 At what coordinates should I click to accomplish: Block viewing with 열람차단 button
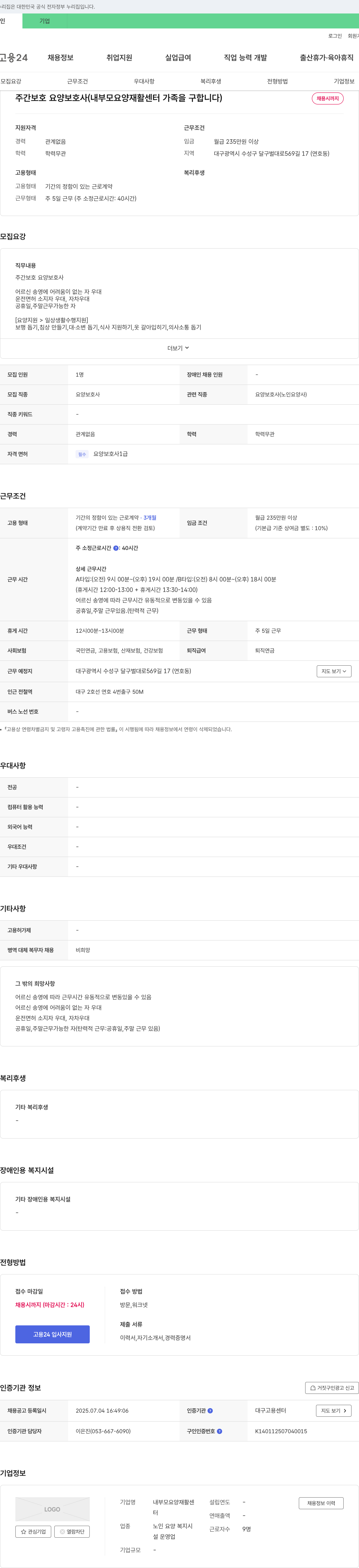(x=72, y=1532)
